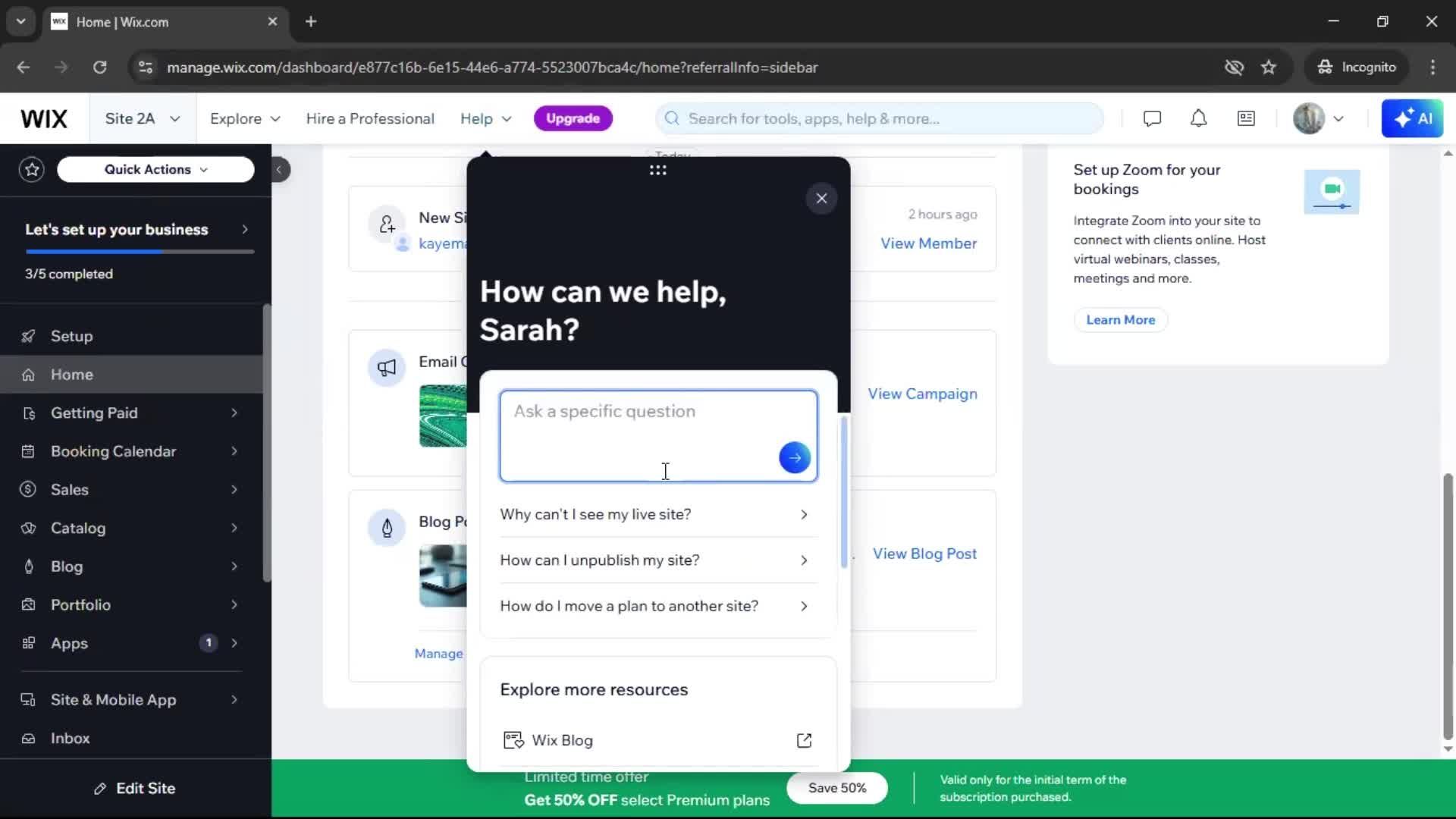
Task: Open the Site 2A site selector dropdown
Action: 143,119
